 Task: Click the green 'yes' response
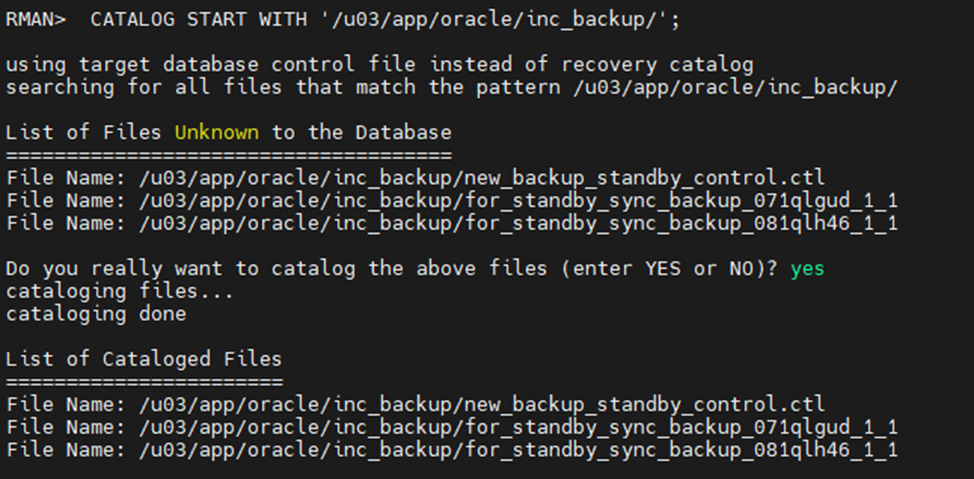coord(807,269)
